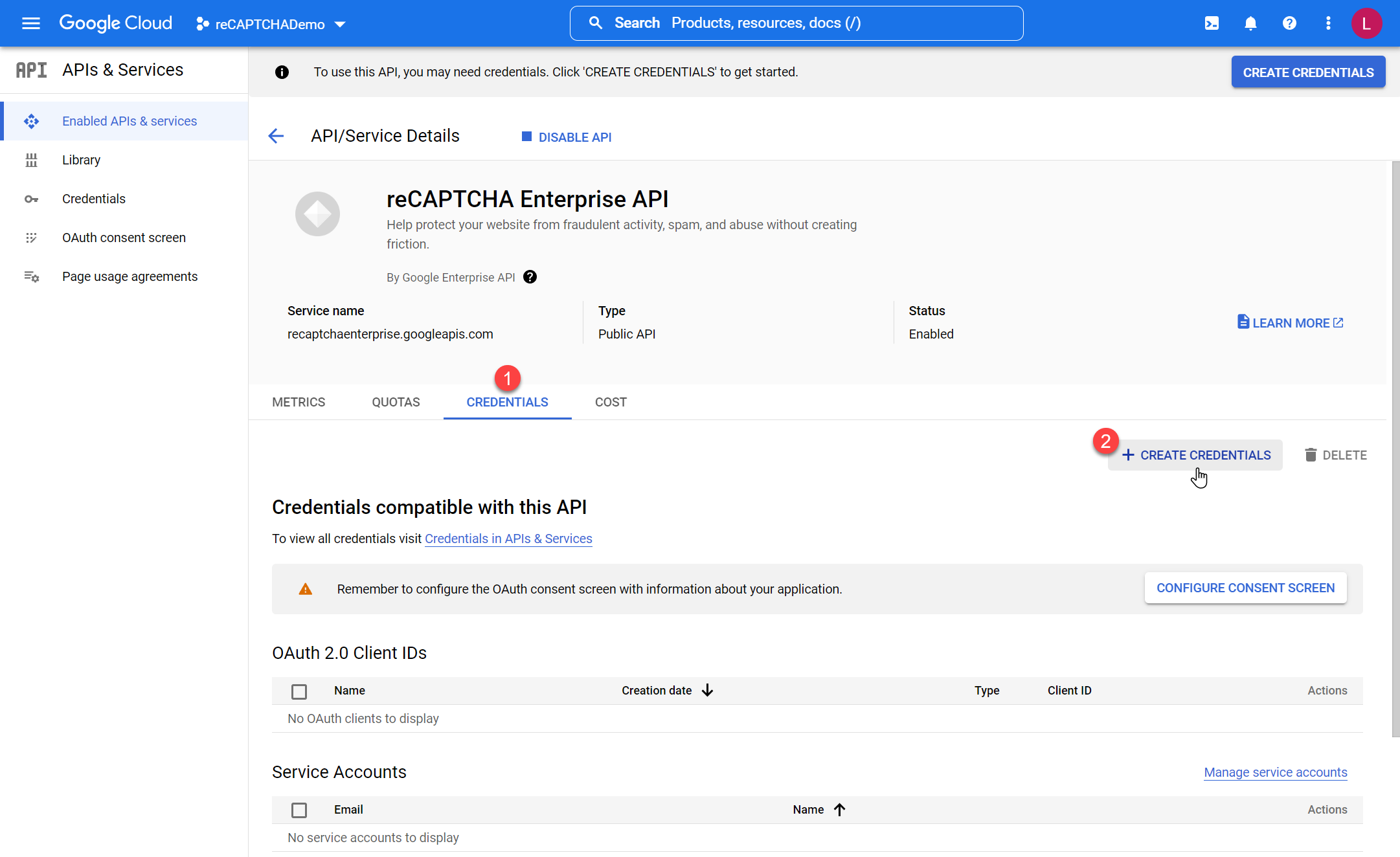Click the info icon in banner
This screenshot has width=1400, height=857.
(282, 72)
